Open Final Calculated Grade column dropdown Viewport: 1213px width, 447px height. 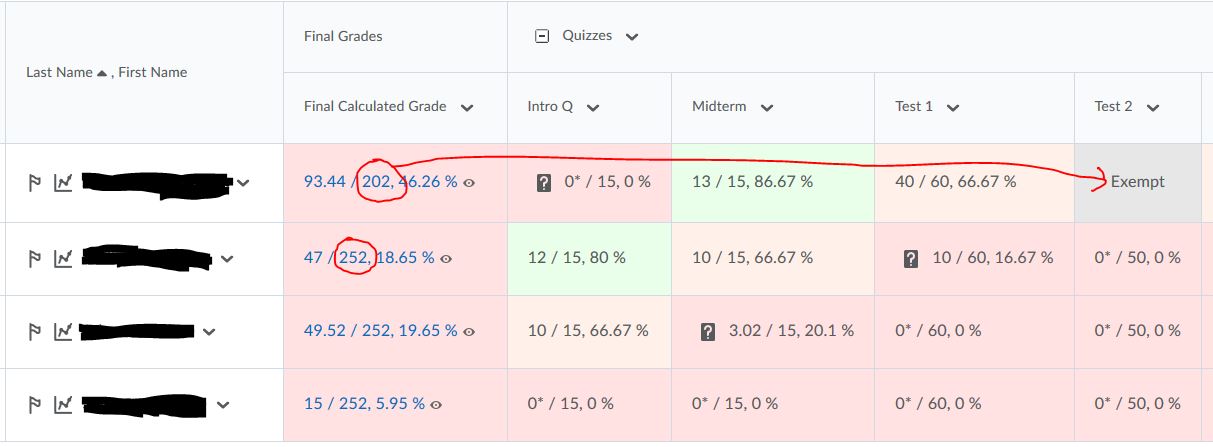(467, 108)
